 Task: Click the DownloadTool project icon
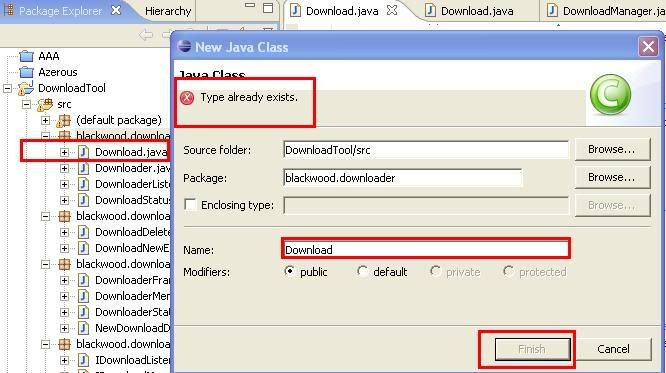(26, 88)
